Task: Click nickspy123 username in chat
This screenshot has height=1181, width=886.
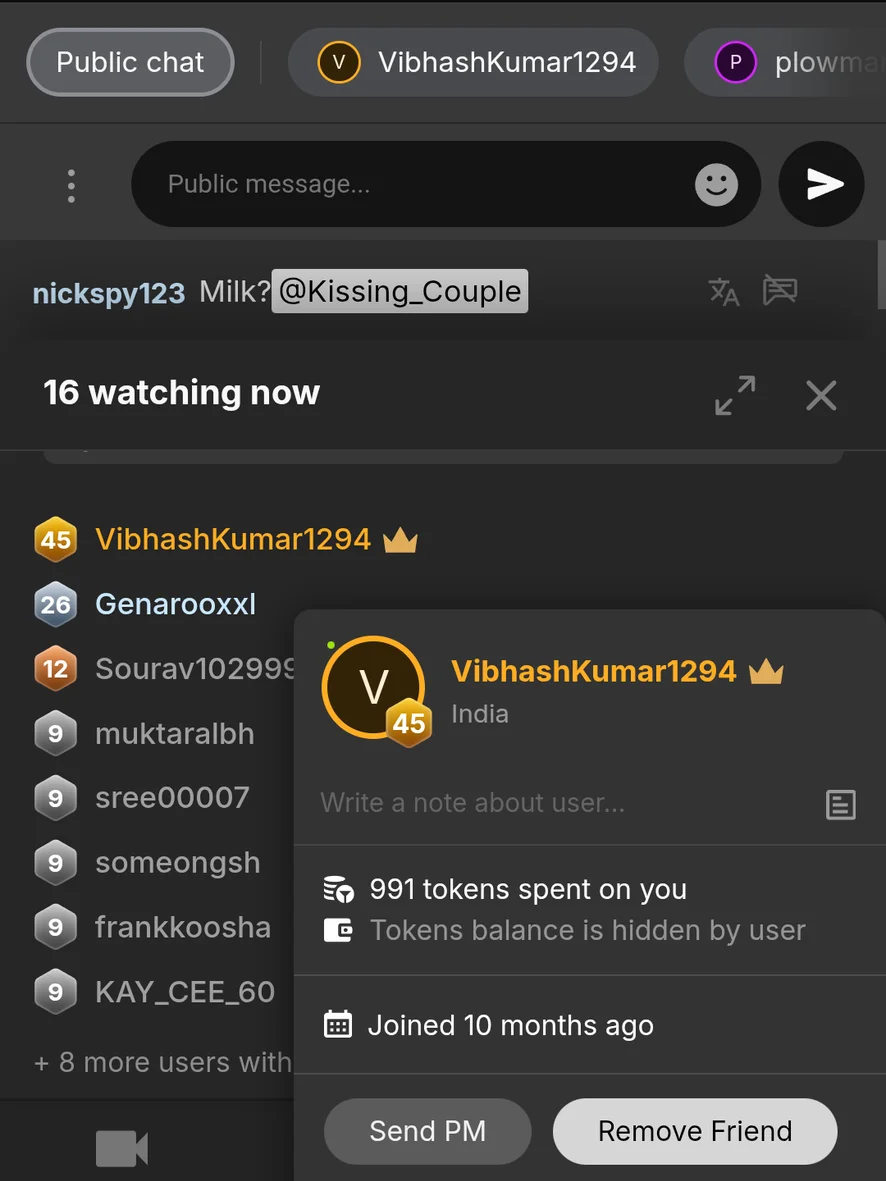Action: [x=109, y=293]
